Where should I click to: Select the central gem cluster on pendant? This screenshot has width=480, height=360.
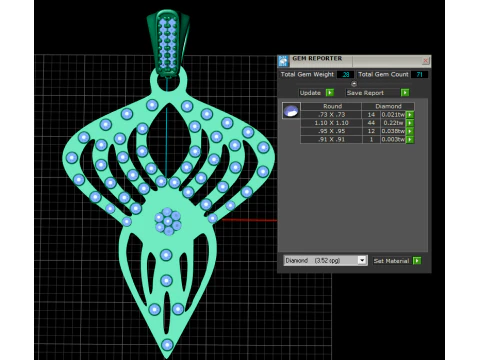(x=168, y=221)
